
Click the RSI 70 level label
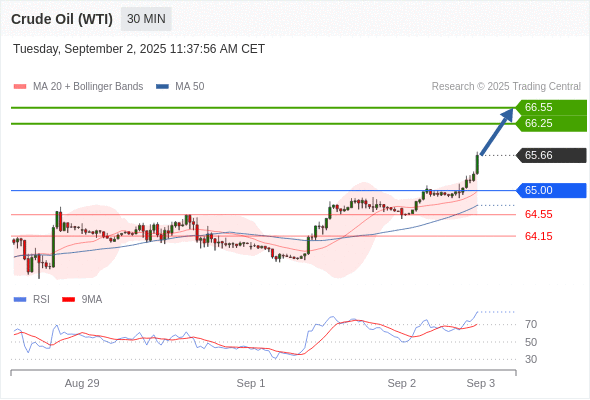coord(531,324)
